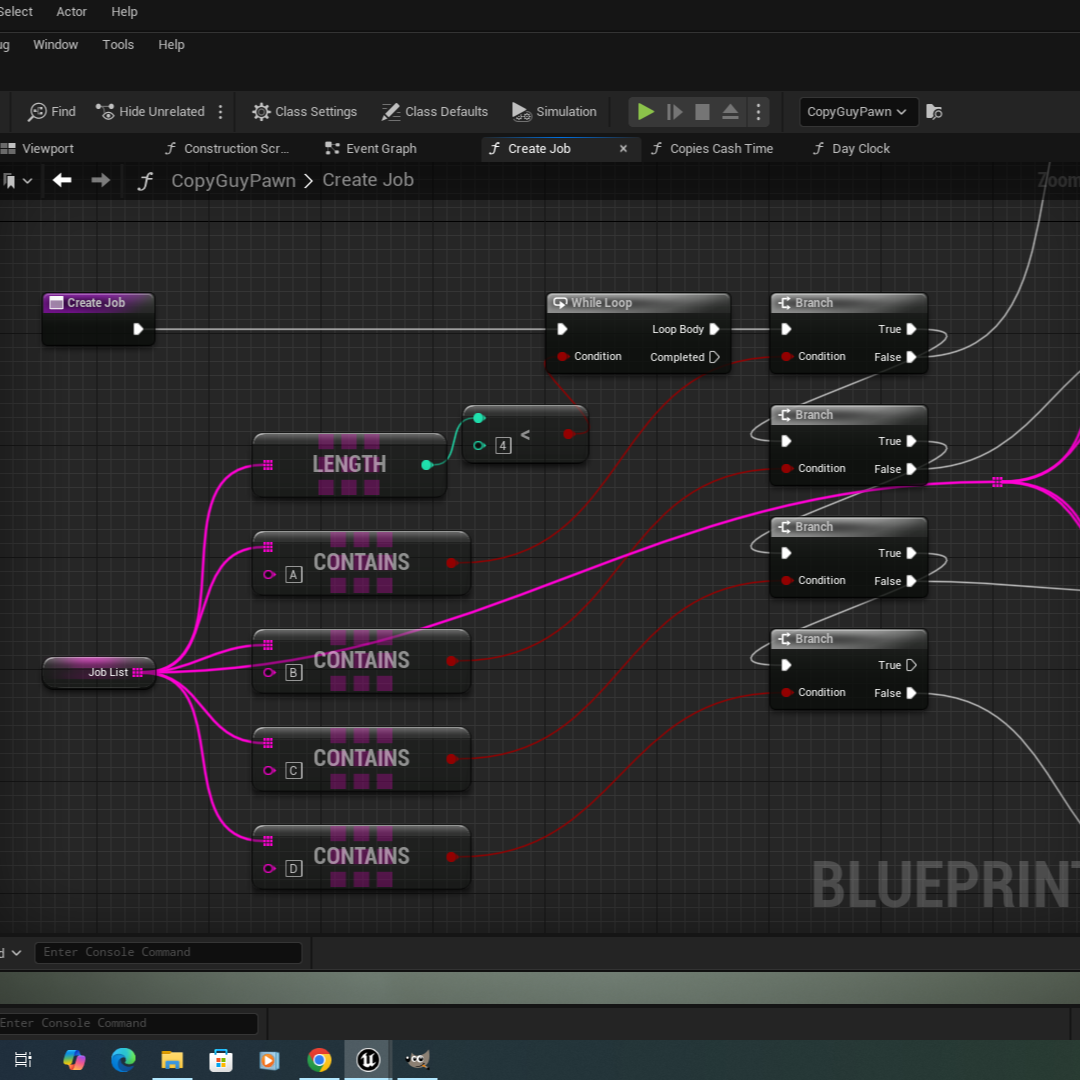Click the navigate forward arrow icon
Image resolution: width=1080 pixels, height=1080 pixels.
(x=100, y=180)
